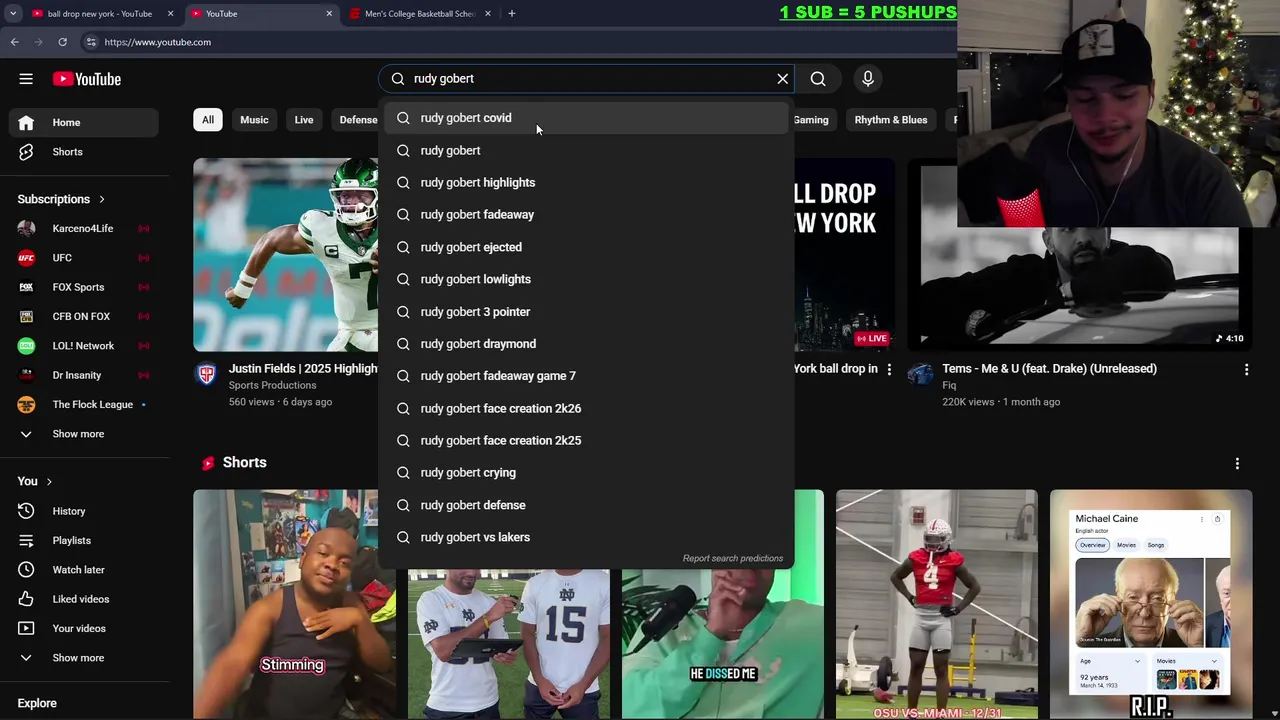This screenshot has width=1280, height=720.
Task: Open CFB ON FOX subscription
Action: pyautogui.click(x=84, y=316)
